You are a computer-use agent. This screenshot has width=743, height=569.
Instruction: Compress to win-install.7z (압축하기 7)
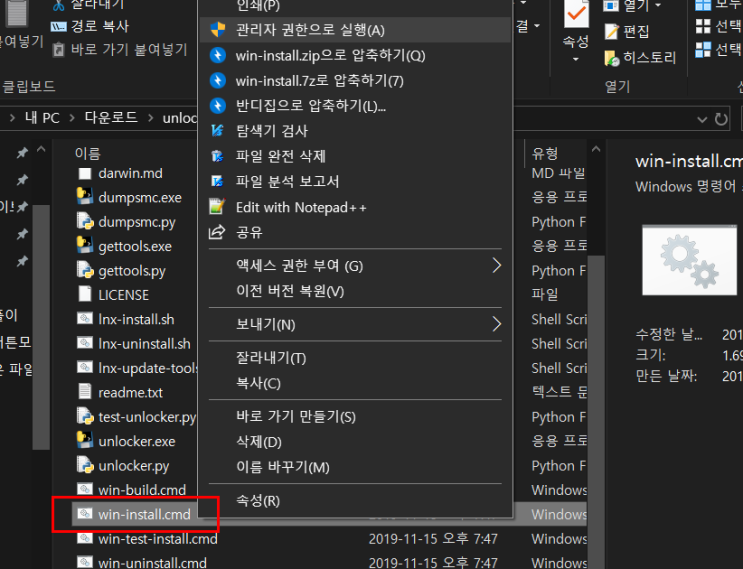355,81
